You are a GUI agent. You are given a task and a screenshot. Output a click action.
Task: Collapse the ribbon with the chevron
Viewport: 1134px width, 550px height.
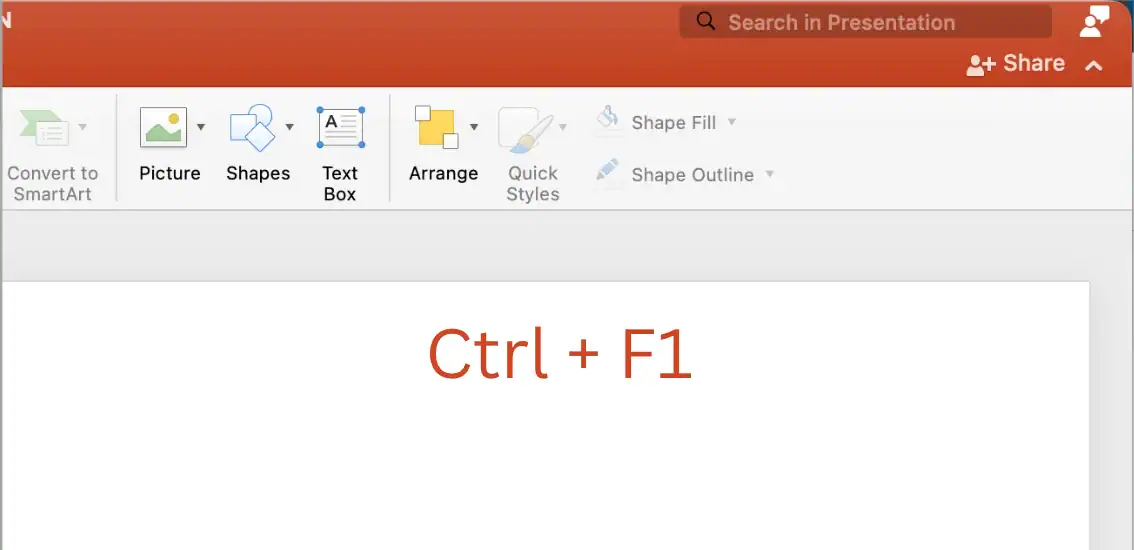pos(1094,66)
